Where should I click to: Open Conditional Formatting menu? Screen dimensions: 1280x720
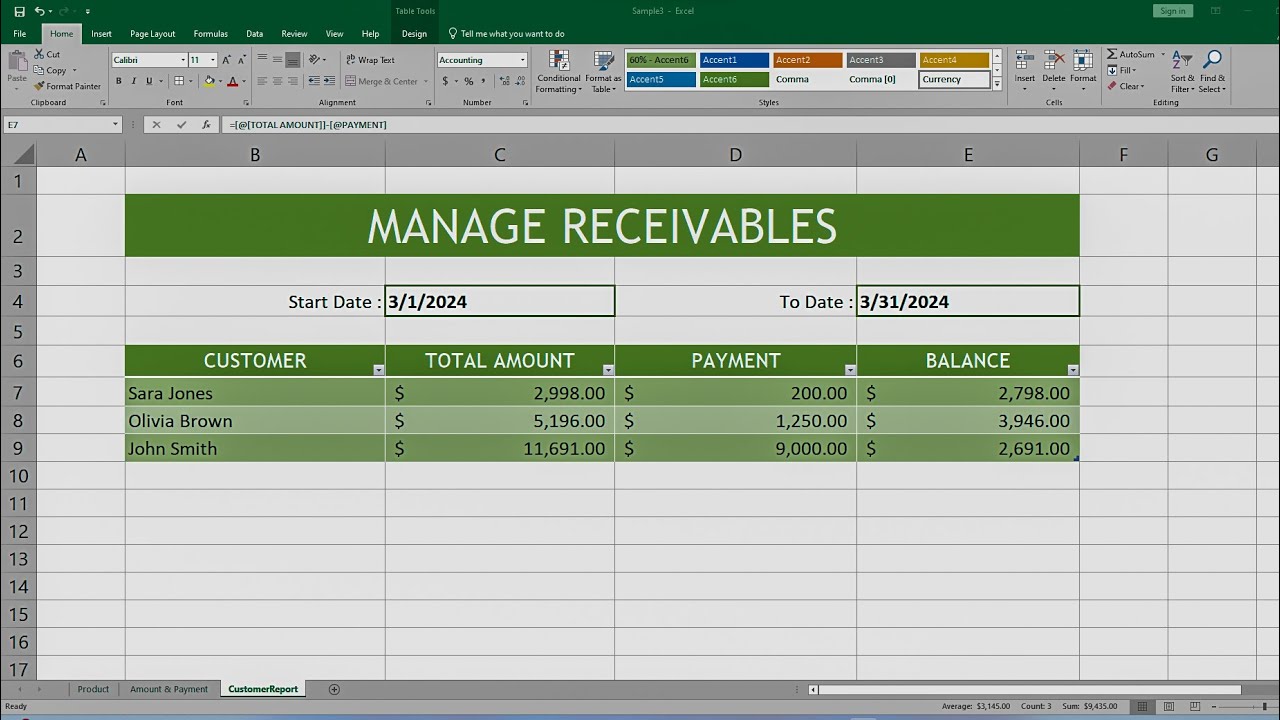558,71
